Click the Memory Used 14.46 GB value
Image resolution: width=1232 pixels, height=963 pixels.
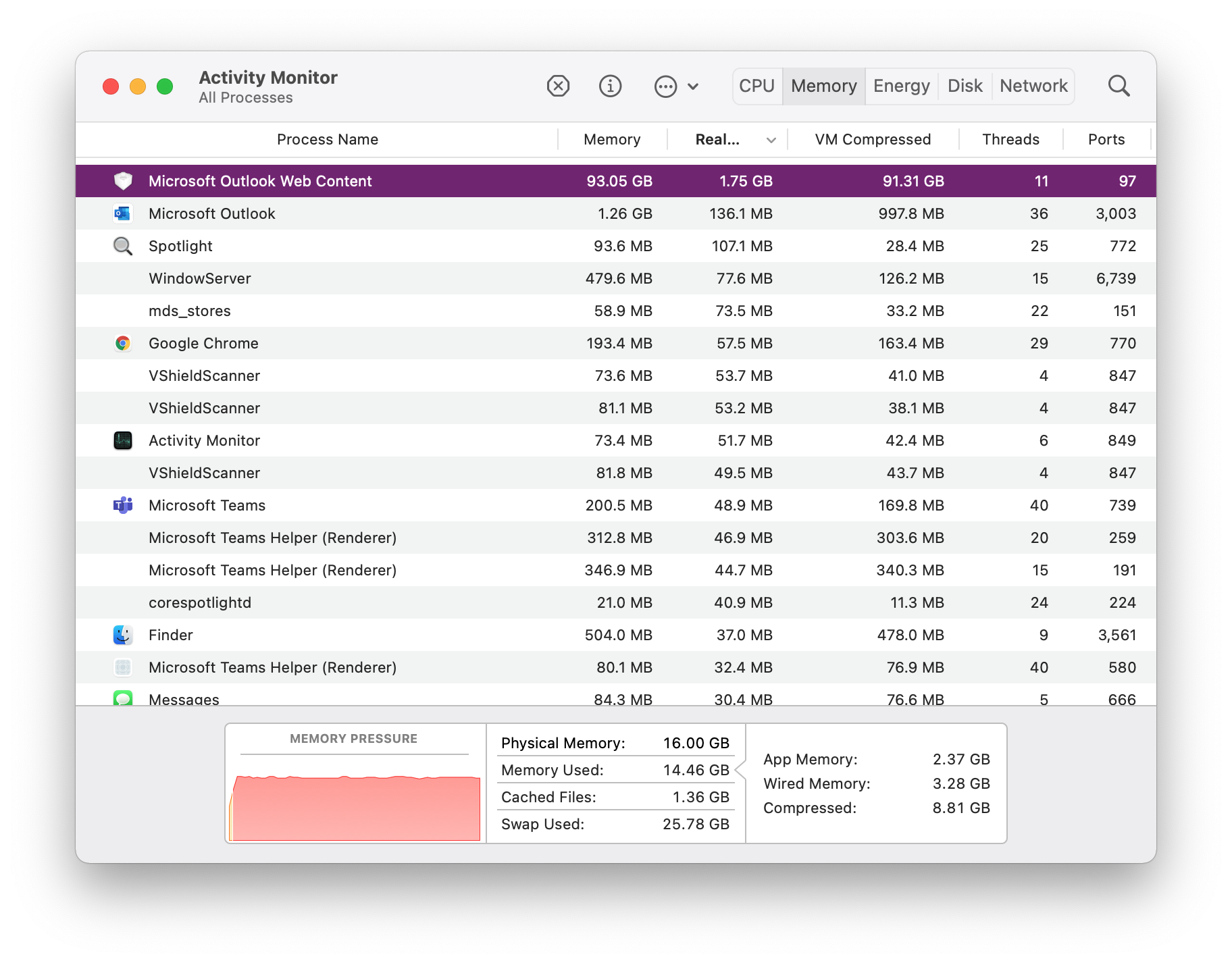click(x=696, y=770)
